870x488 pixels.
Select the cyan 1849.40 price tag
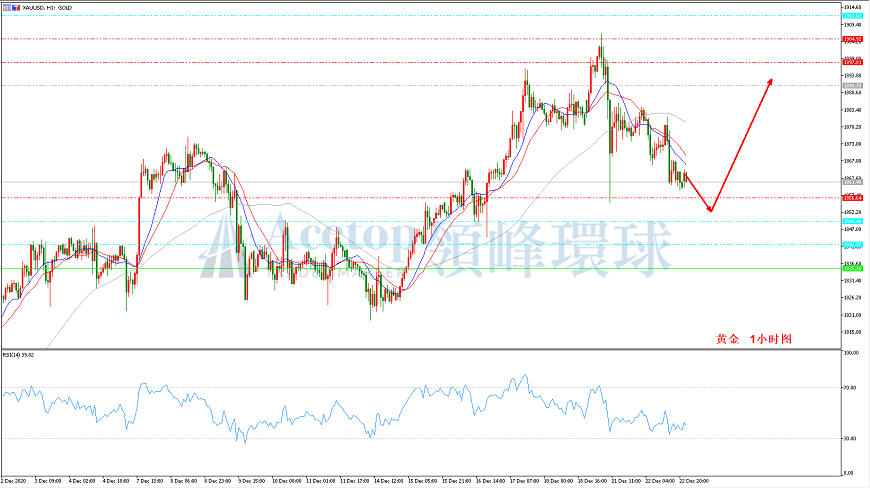coord(852,221)
